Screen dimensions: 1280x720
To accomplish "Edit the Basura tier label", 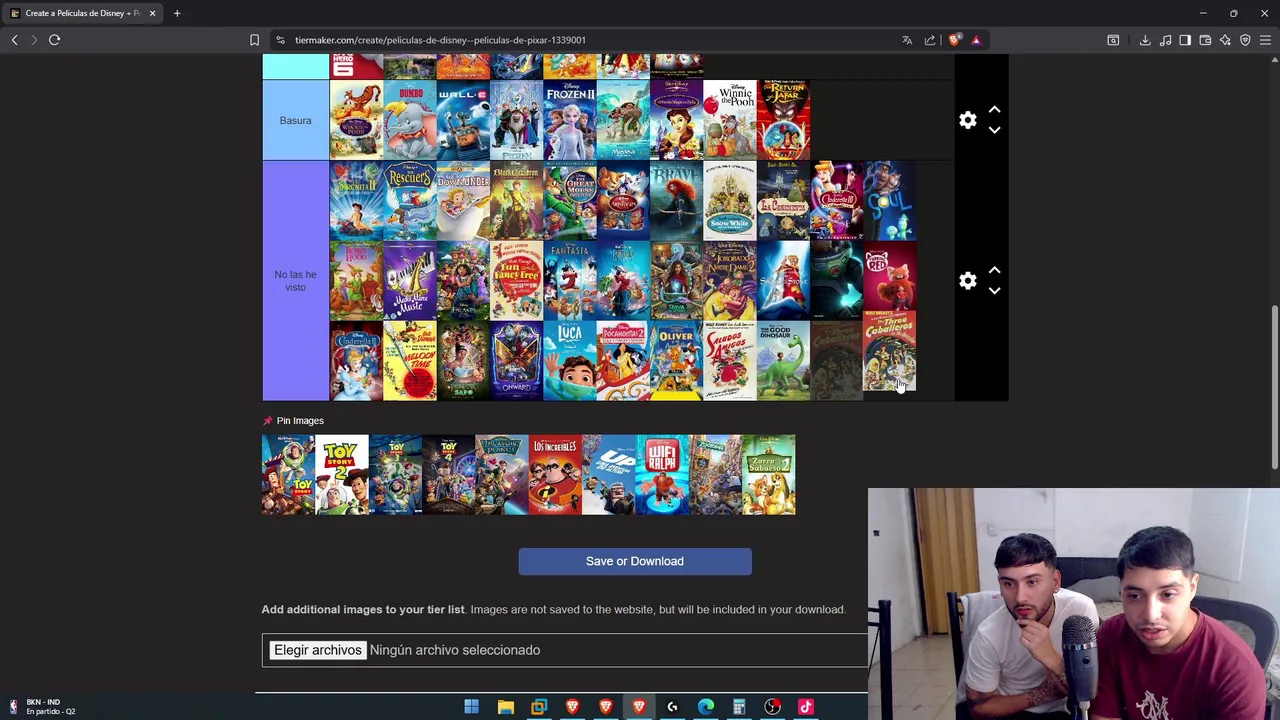I will 295,120.
